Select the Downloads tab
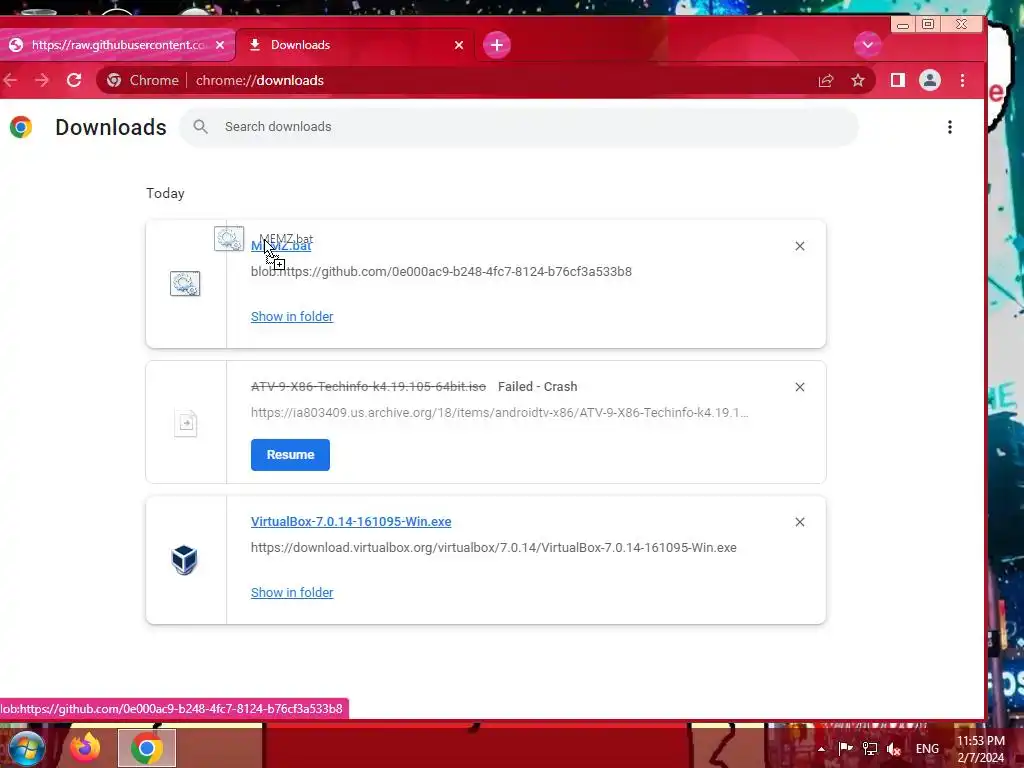 coord(353,45)
